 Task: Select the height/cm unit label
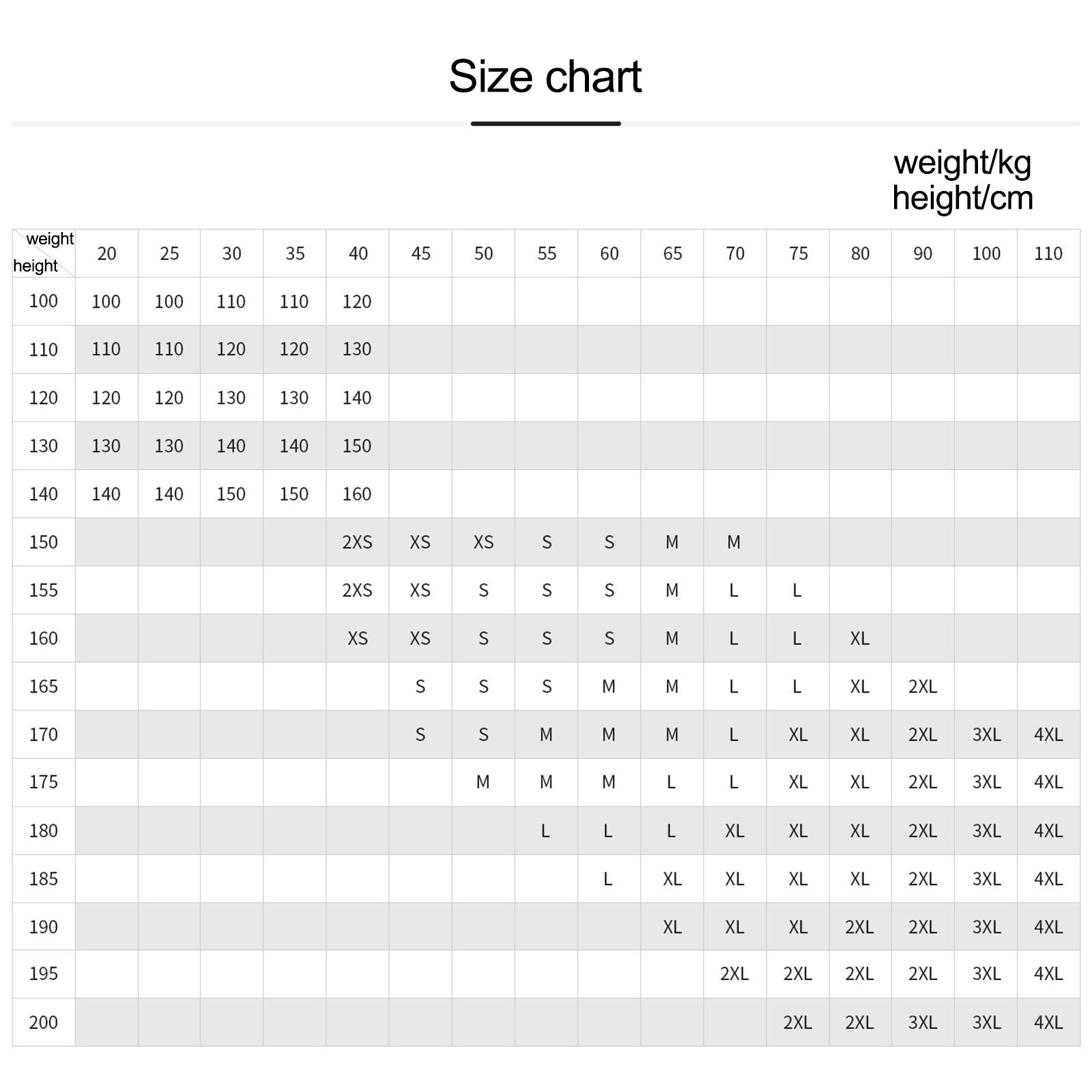pyautogui.click(x=962, y=198)
